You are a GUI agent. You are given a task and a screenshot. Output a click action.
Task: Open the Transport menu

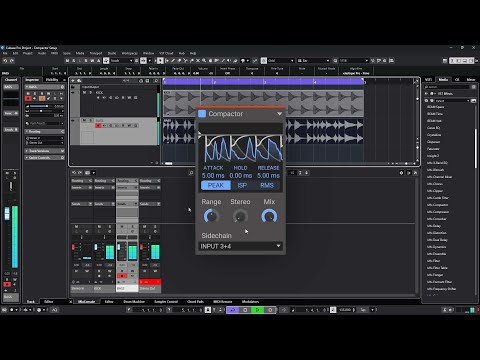point(96,53)
